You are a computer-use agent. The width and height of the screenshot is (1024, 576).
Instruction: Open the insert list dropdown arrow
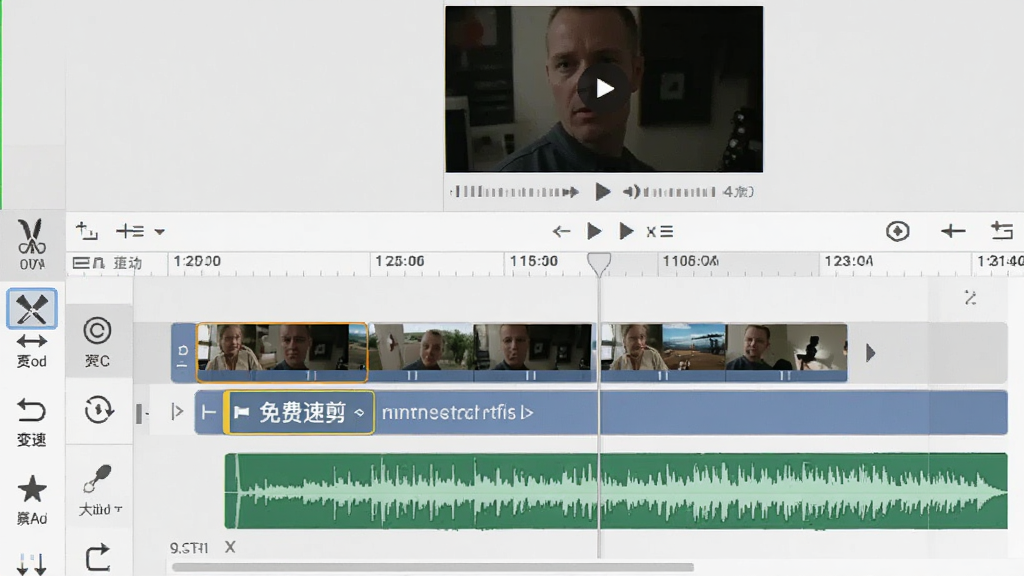point(159,231)
